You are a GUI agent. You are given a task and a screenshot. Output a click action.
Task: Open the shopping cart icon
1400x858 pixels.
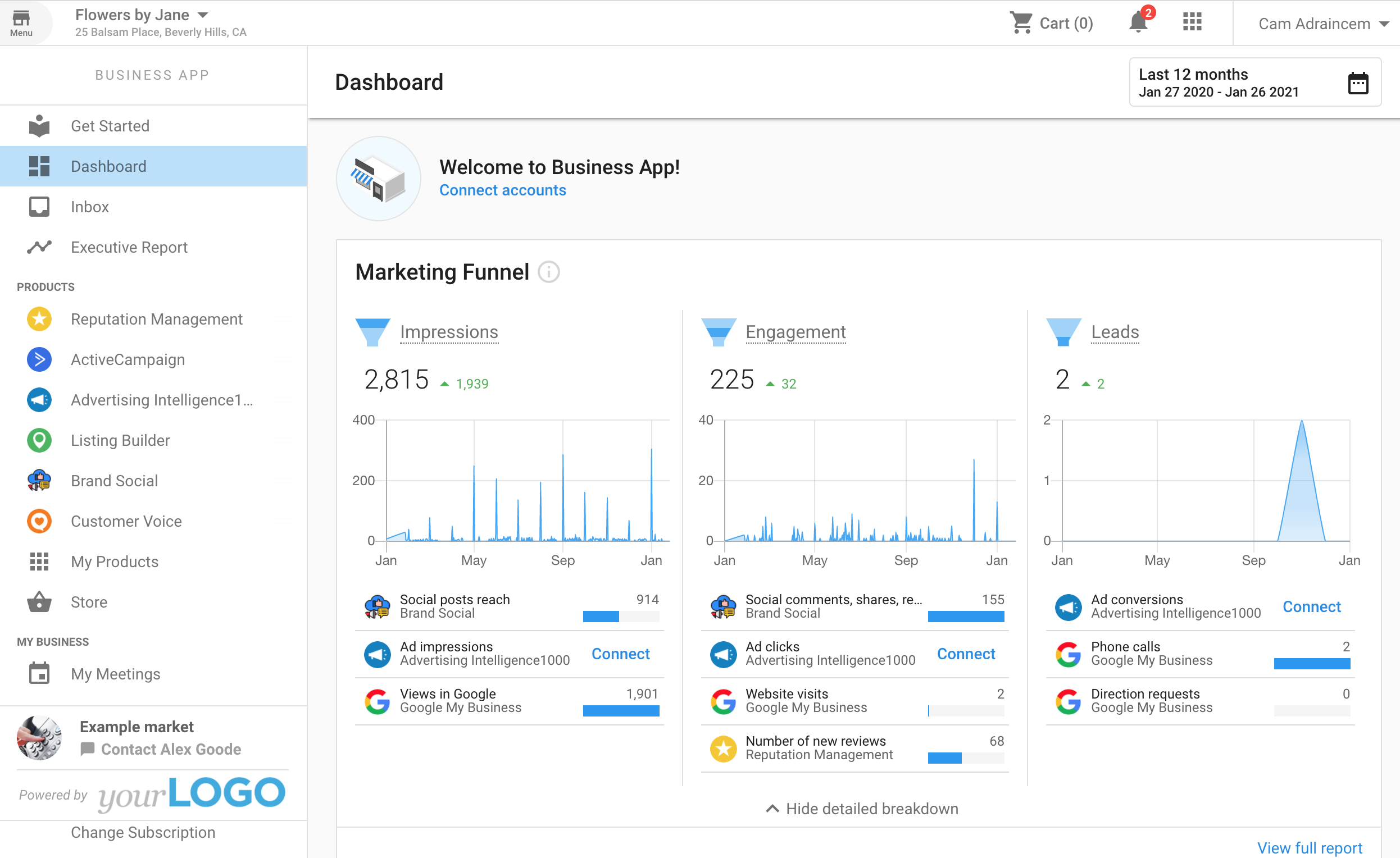(x=1021, y=22)
